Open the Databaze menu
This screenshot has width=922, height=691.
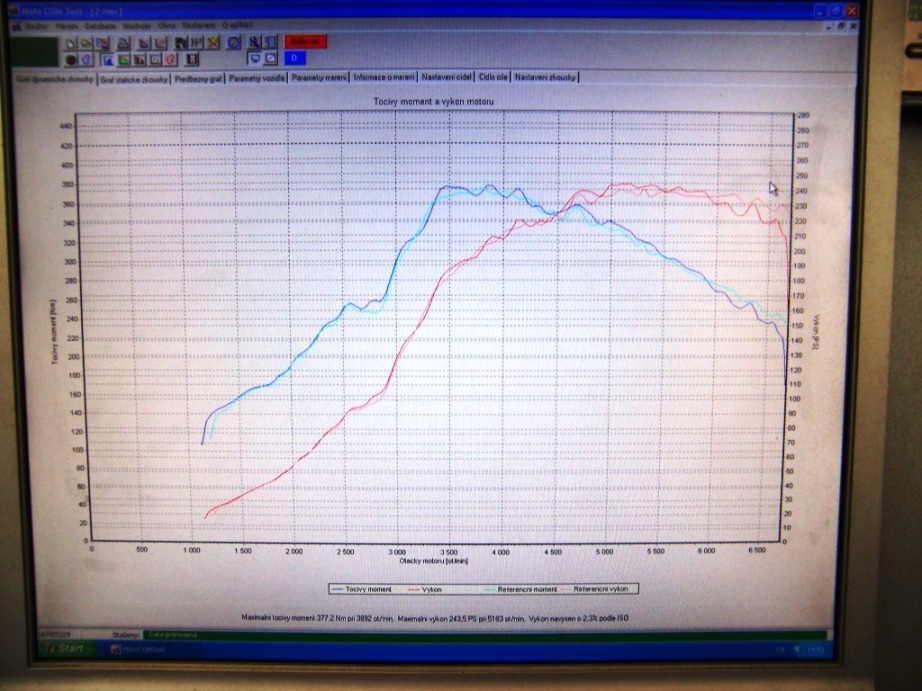pos(101,25)
